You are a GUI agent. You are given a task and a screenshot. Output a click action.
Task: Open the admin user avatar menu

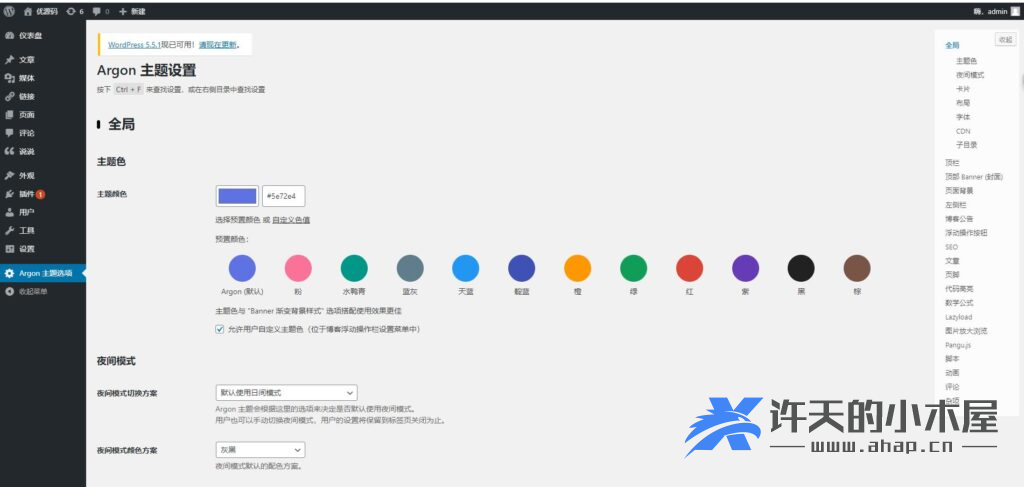click(x=1014, y=11)
